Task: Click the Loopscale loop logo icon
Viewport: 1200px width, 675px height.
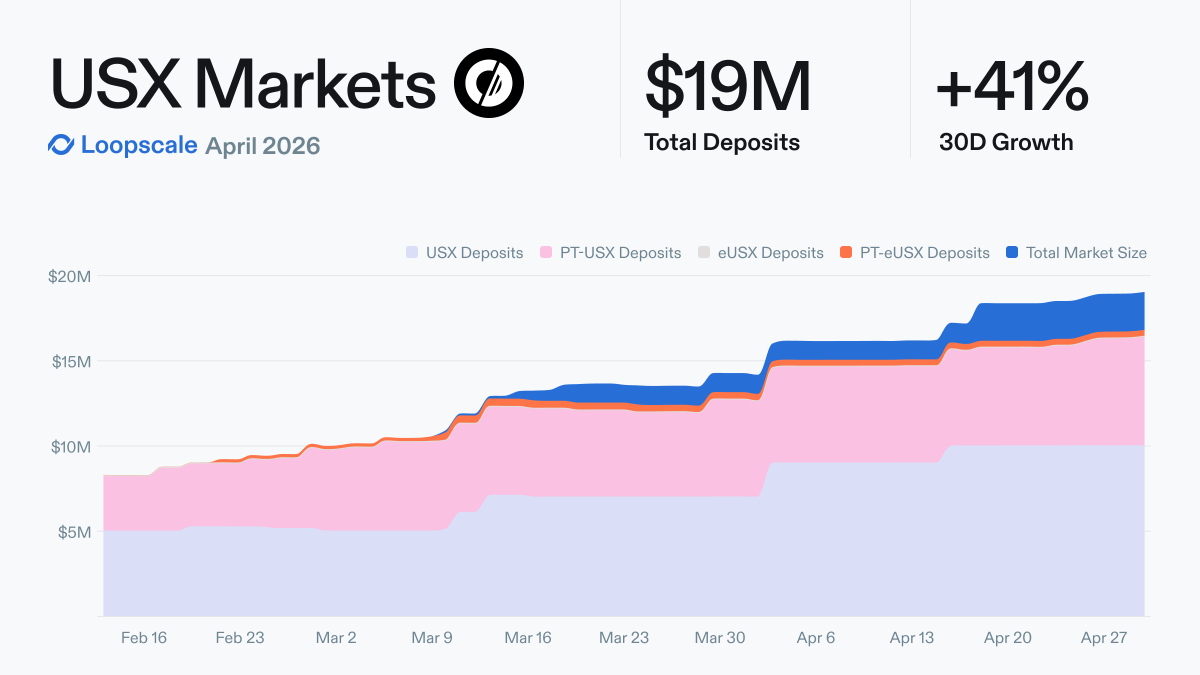Action: click(61, 146)
